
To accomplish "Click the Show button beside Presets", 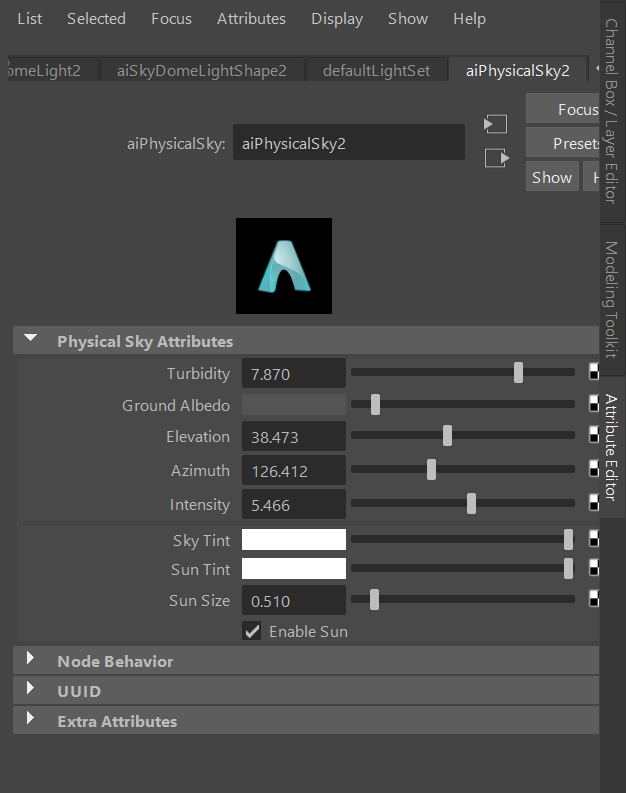I will (x=552, y=177).
